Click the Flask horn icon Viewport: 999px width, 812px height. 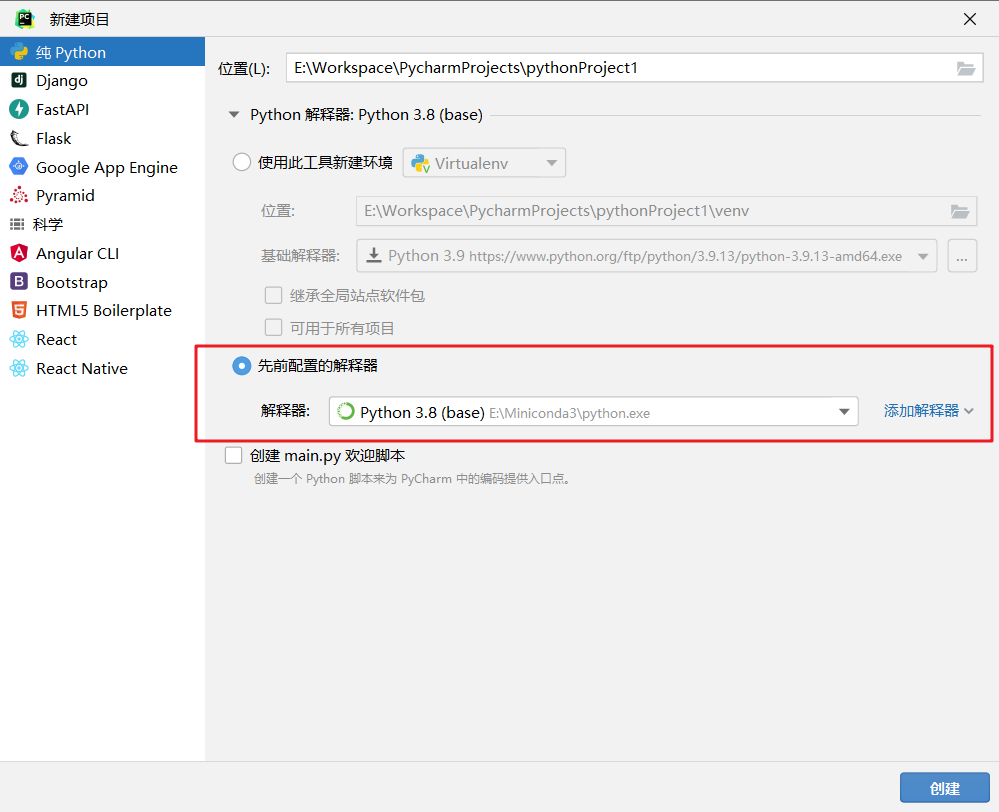click(x=19, y=138)
